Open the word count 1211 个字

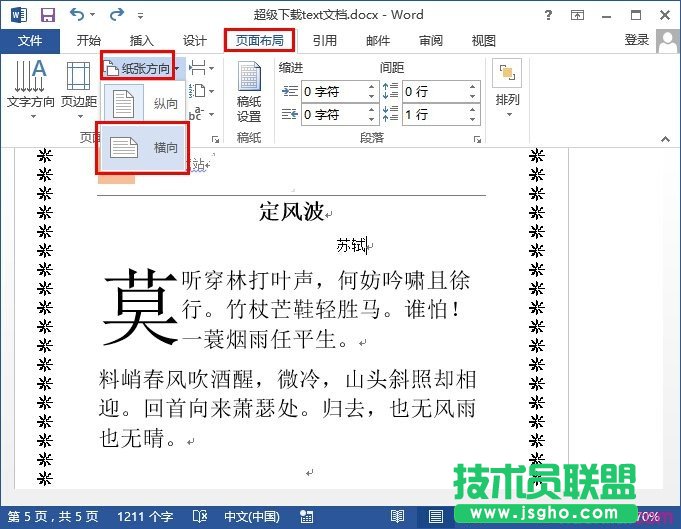coord(145,516)
